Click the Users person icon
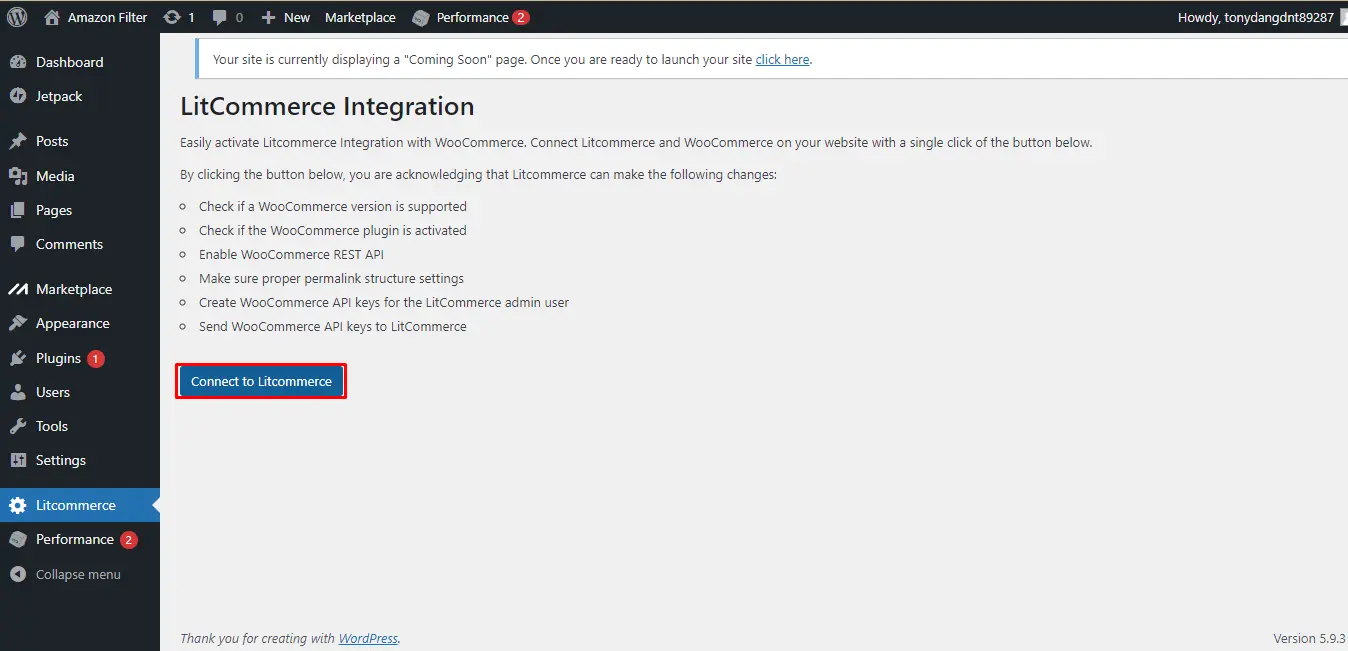The image size is (1348, 651). [18, 392]
